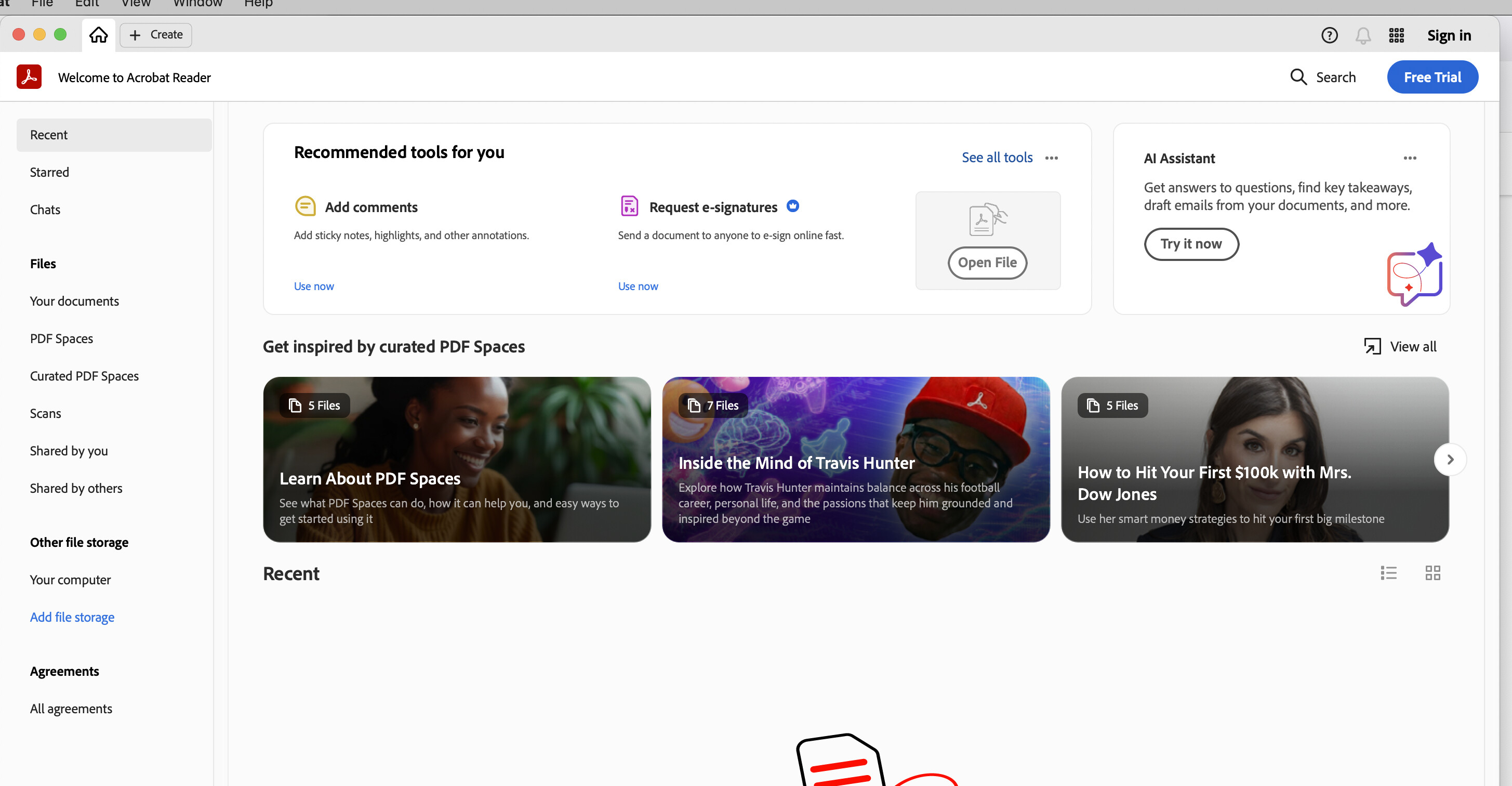Viewport: 1512px width, 786px height.
Task: Click the Search magnifier icon
Action: tap(1298, 77)
